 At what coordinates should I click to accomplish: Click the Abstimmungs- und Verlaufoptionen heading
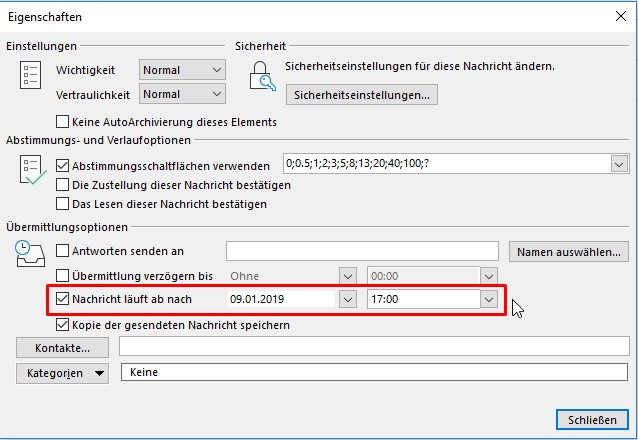(x=98, y=140)
